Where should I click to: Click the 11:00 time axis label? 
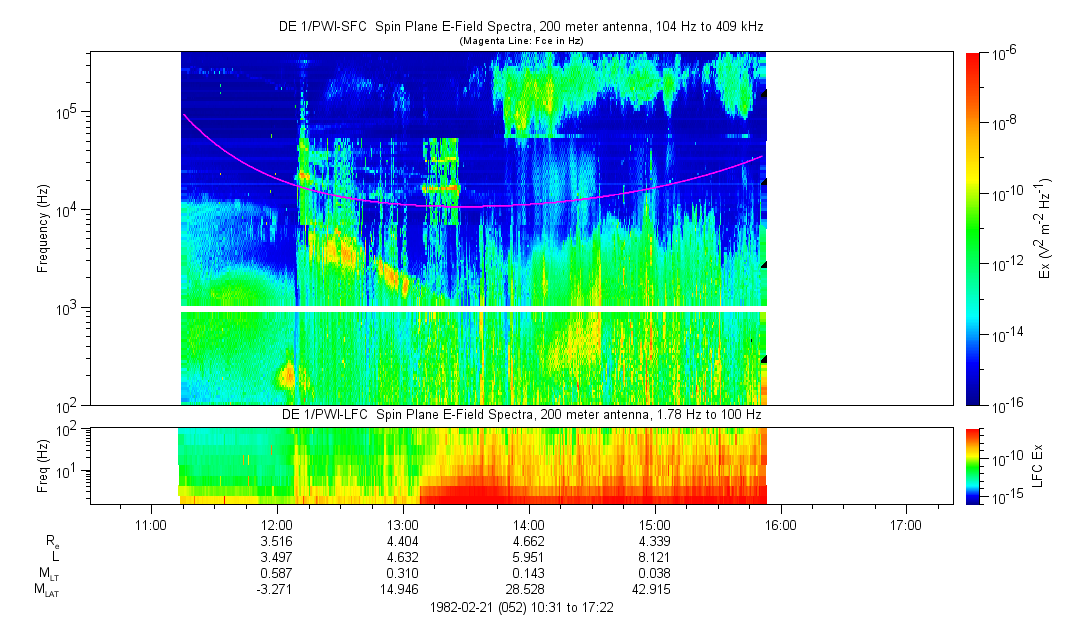pyautogui.click(x=151, y=525)
